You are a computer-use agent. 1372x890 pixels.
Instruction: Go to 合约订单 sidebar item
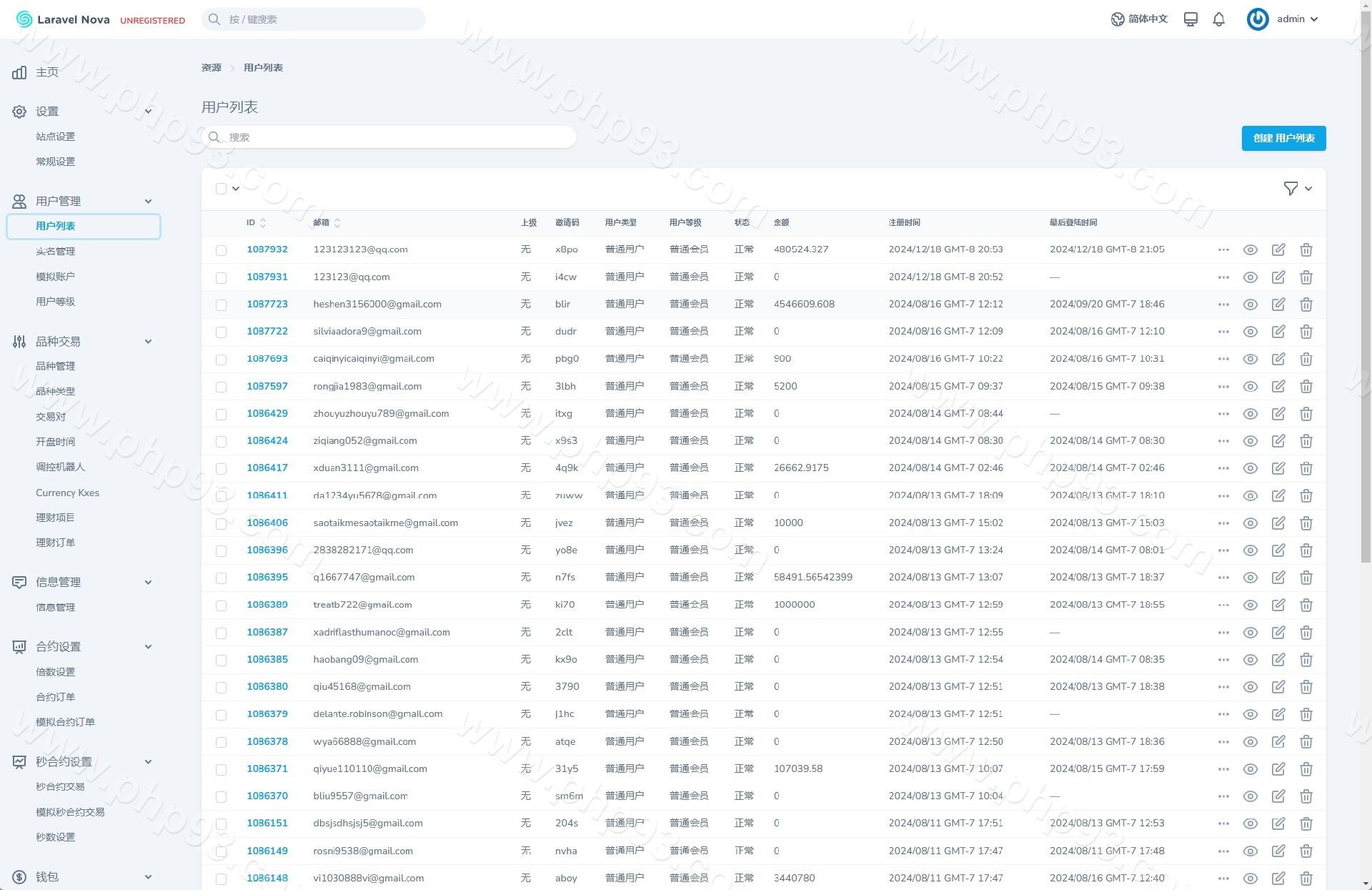(55, 697)
